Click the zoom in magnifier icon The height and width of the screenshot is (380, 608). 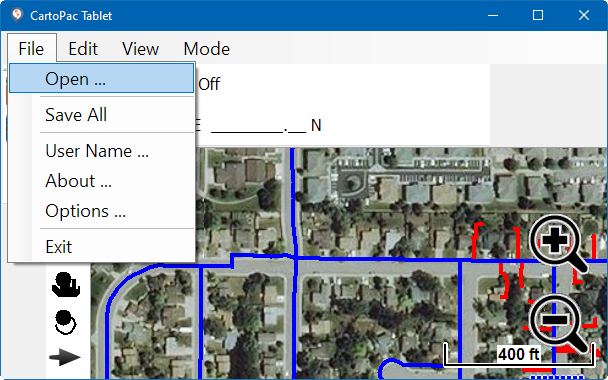pos(558,244)
